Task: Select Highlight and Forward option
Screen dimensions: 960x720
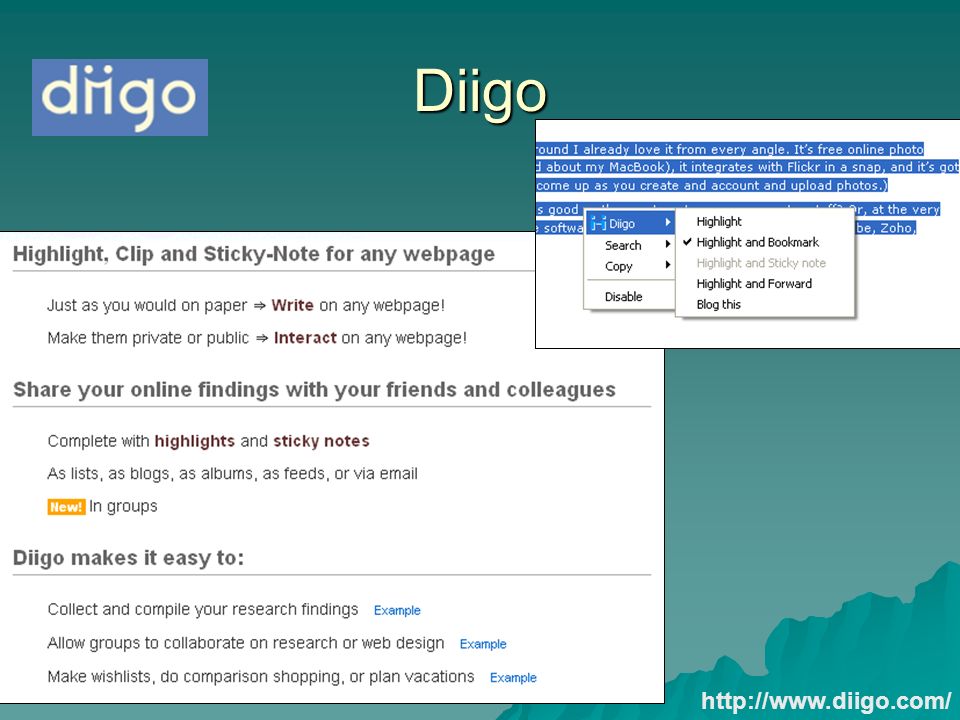Action: point(754,284)
